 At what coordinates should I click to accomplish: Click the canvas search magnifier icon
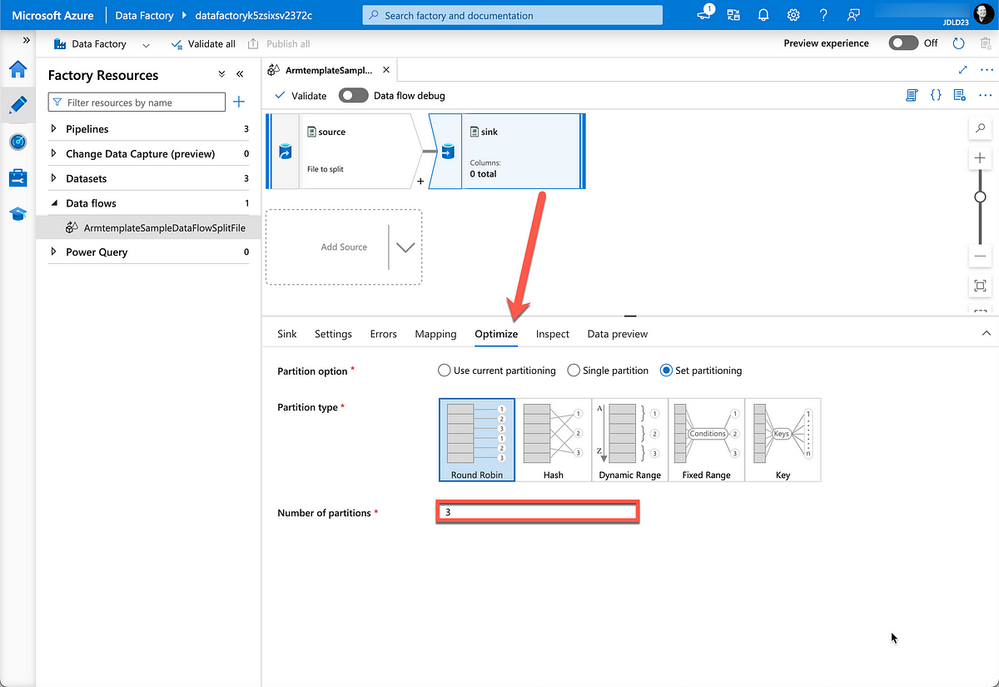coord(980,129)
